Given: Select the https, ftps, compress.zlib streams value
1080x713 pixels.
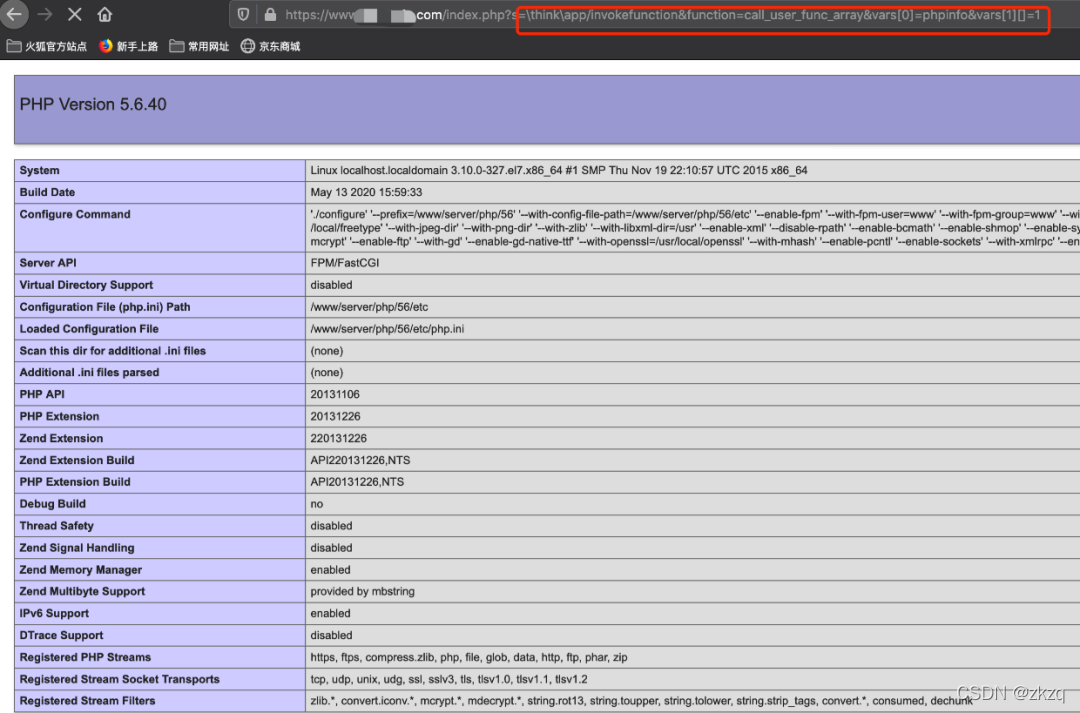Looking at the screenshot, I should tap(468, 657).
